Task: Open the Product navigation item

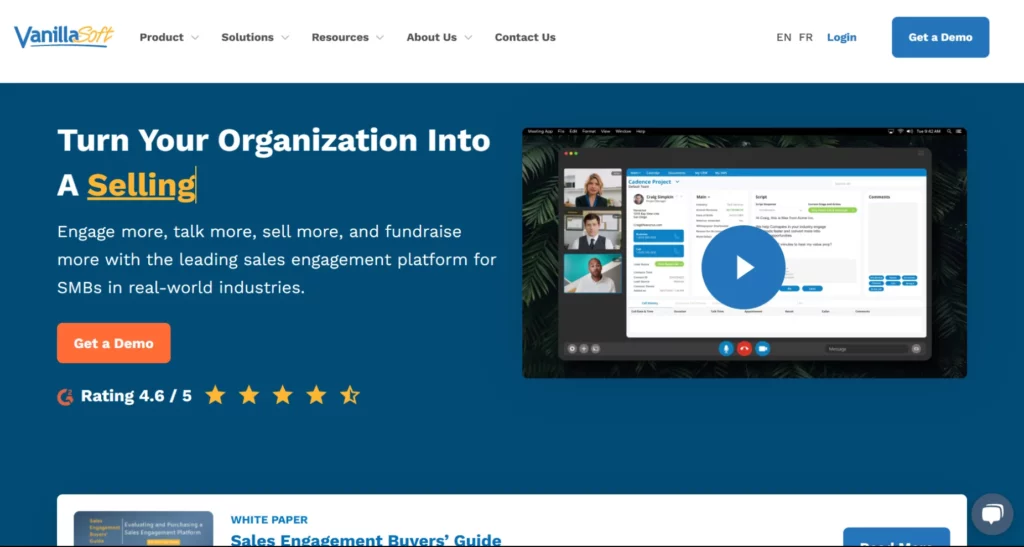Action: click(161, 37)
